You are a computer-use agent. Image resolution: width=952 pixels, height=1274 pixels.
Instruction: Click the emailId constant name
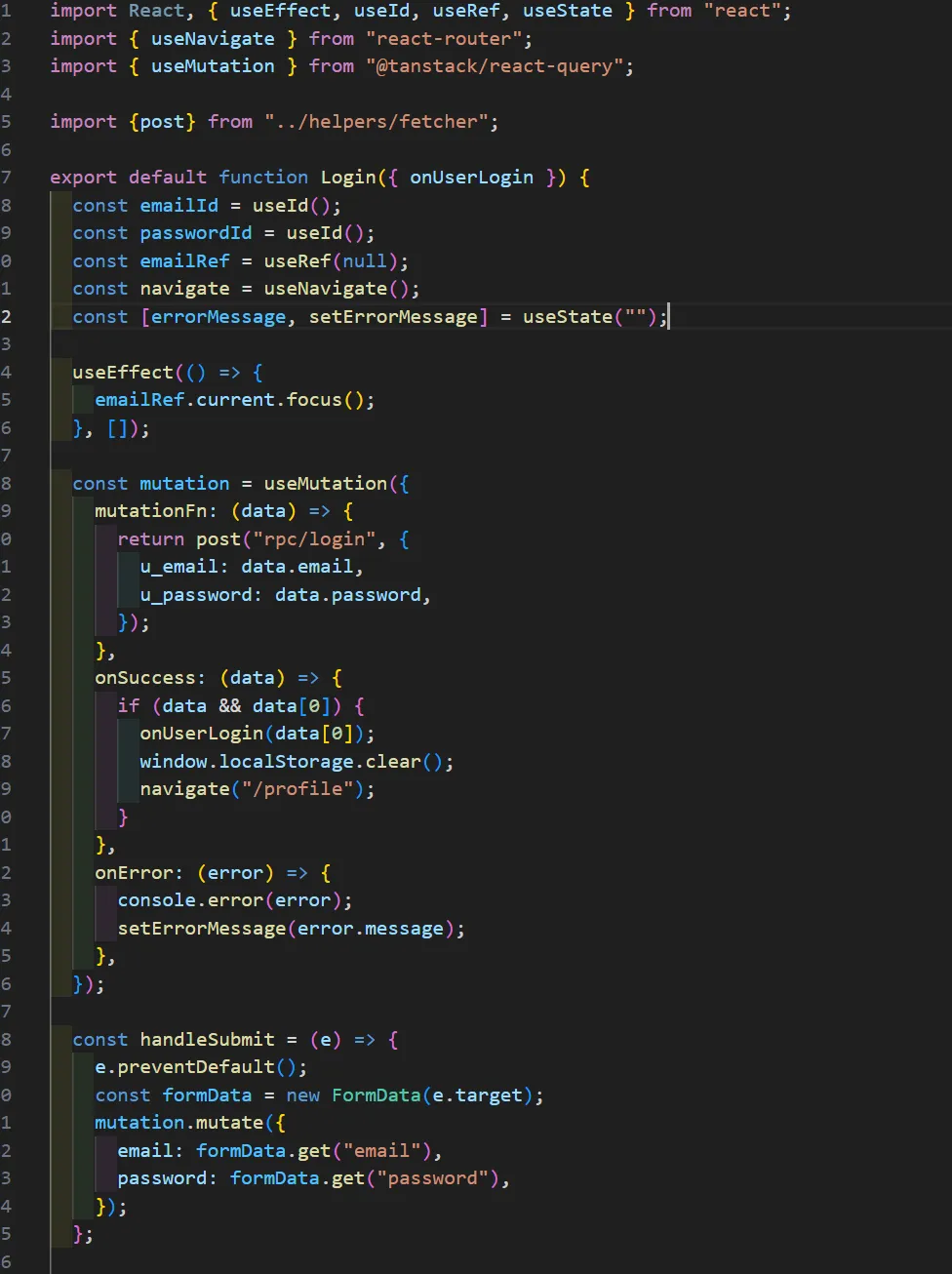click(x=178, y=206)
